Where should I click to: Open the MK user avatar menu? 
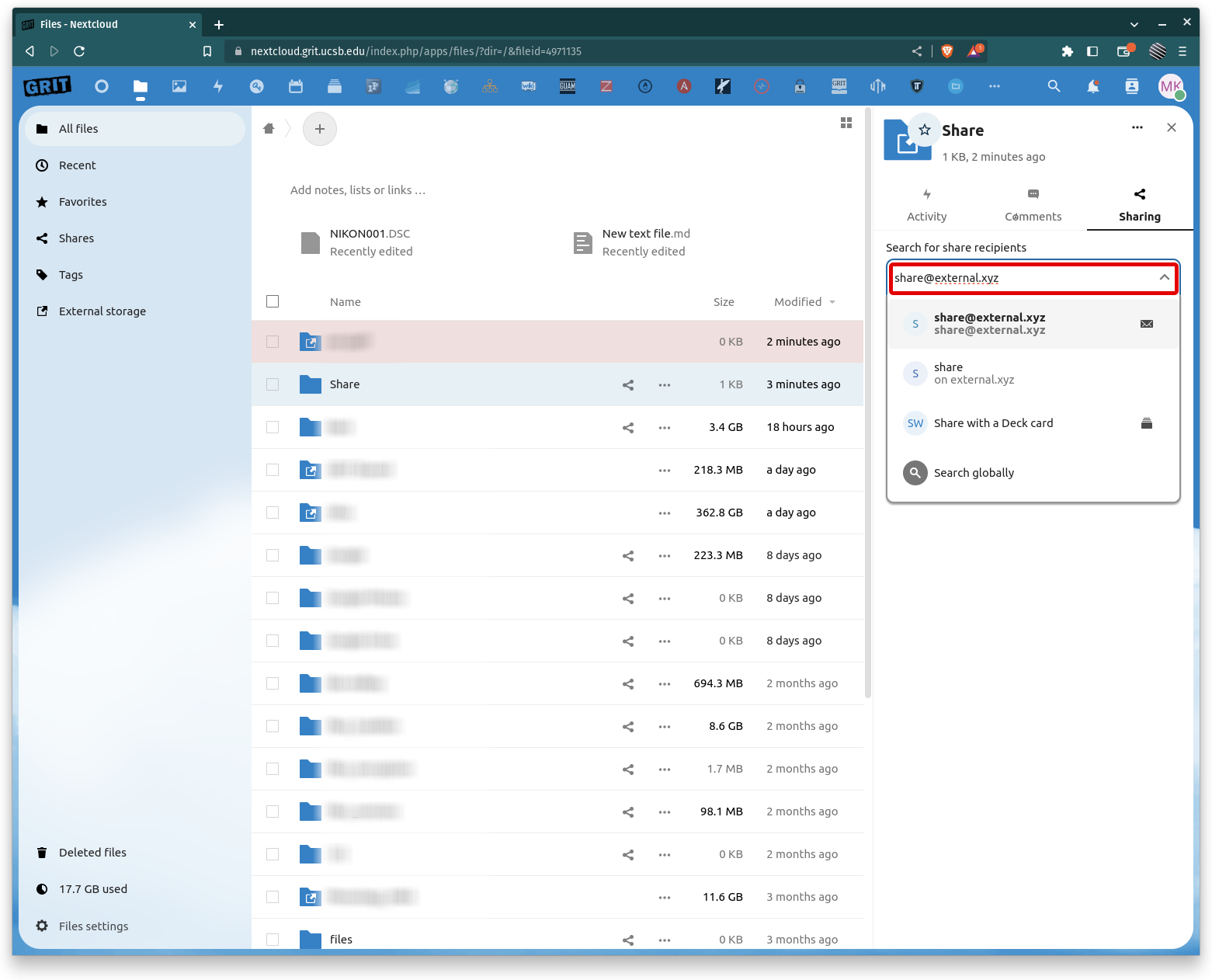[x=1171, y=86]
